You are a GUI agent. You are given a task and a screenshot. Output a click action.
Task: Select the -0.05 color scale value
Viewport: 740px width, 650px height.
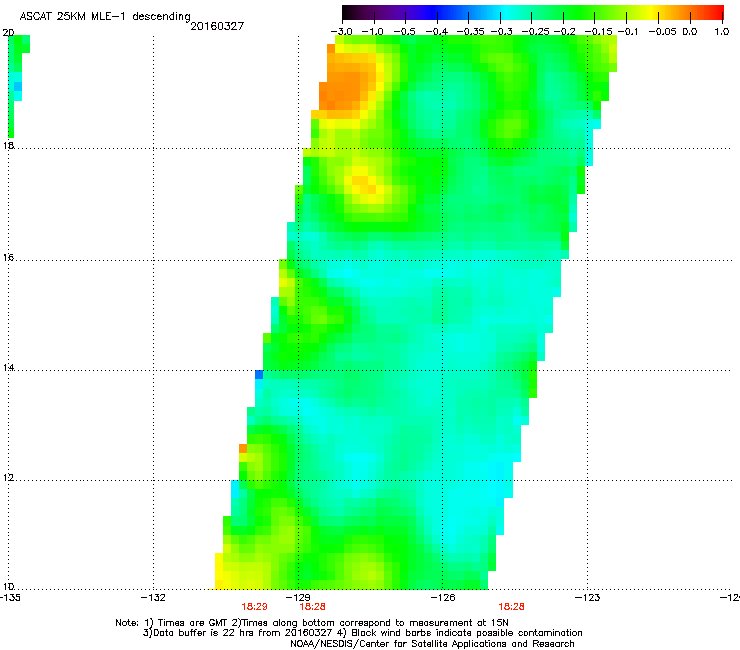(662, 32)
